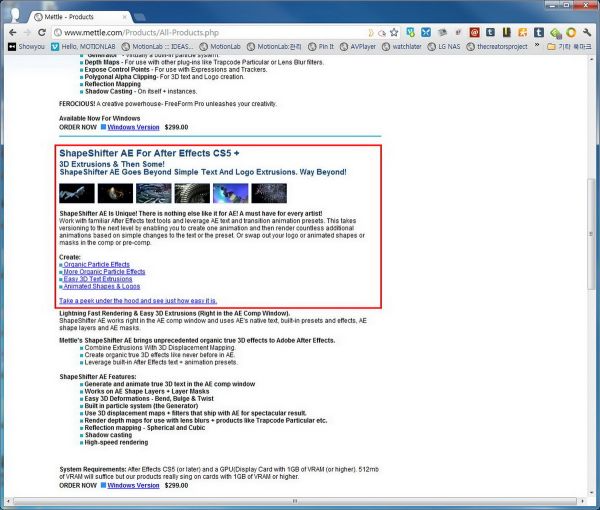The image size is (600, 510).
Task: Click the ShapeShifter AE Windows Version order link
Action: tap(133, 485)
